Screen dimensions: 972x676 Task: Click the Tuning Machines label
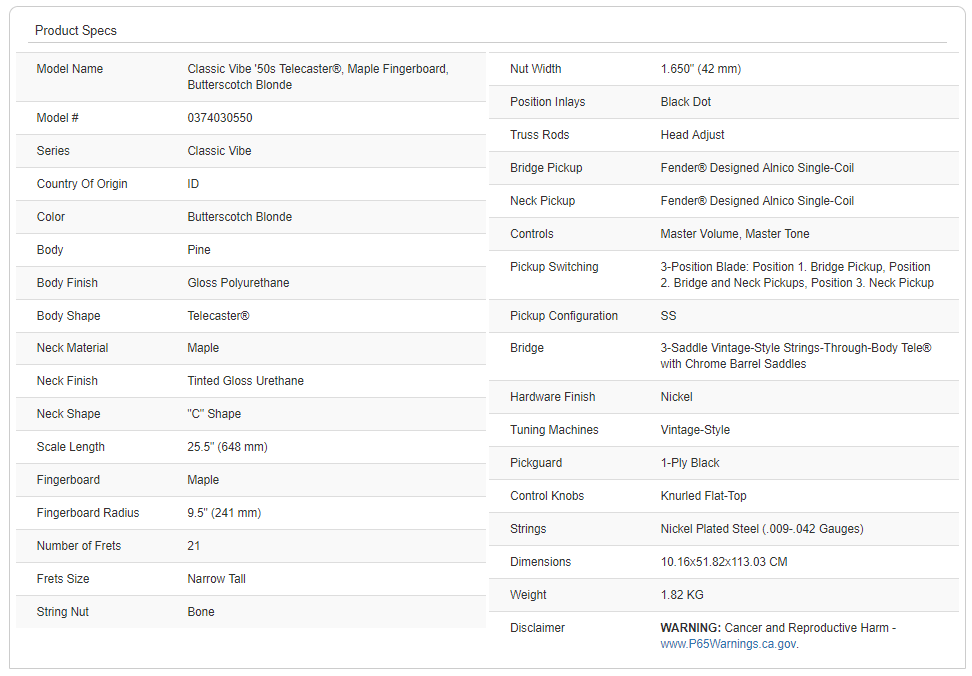(554, 430)
